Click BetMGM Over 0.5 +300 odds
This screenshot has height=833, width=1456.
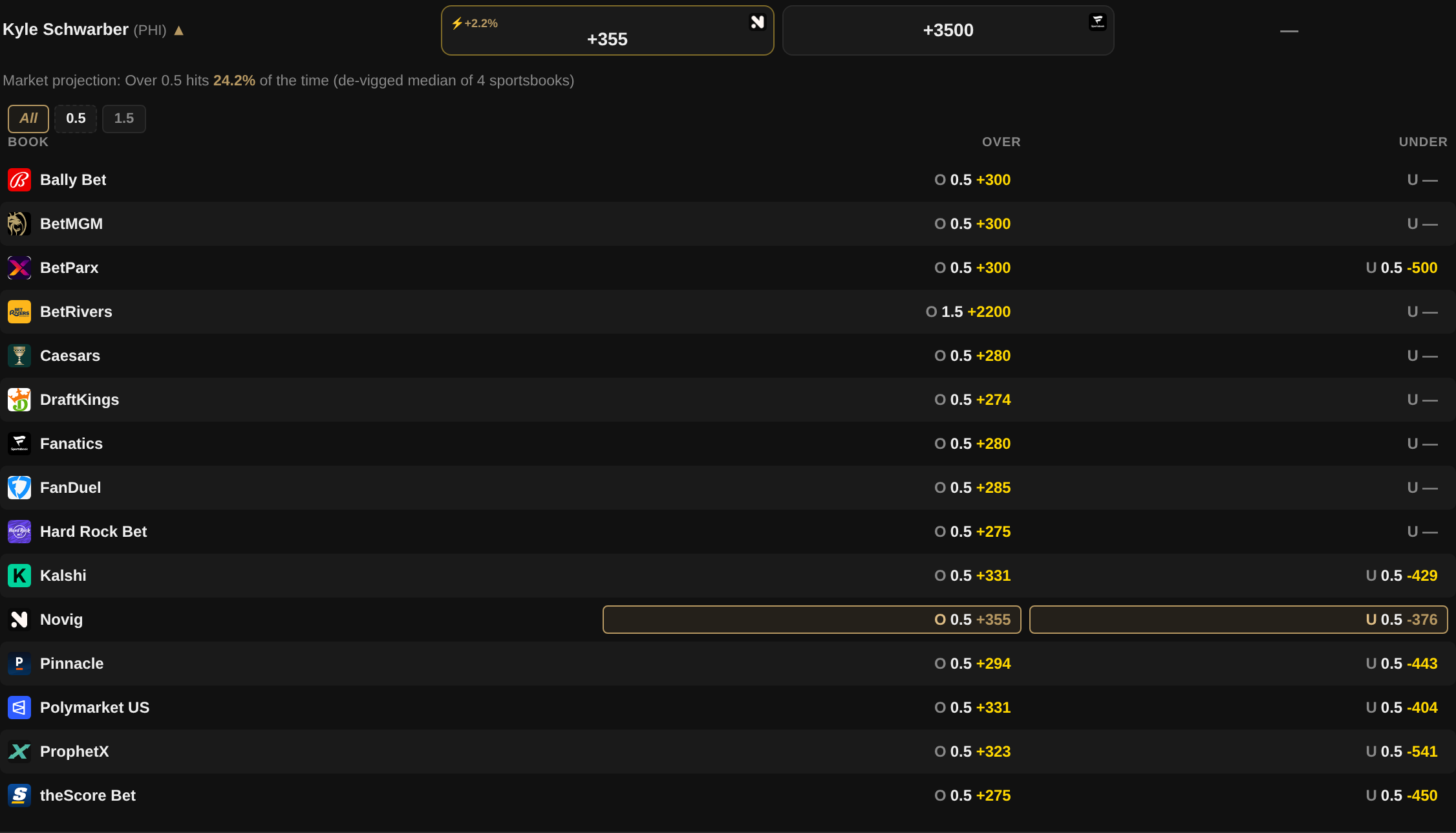(972, 224)
